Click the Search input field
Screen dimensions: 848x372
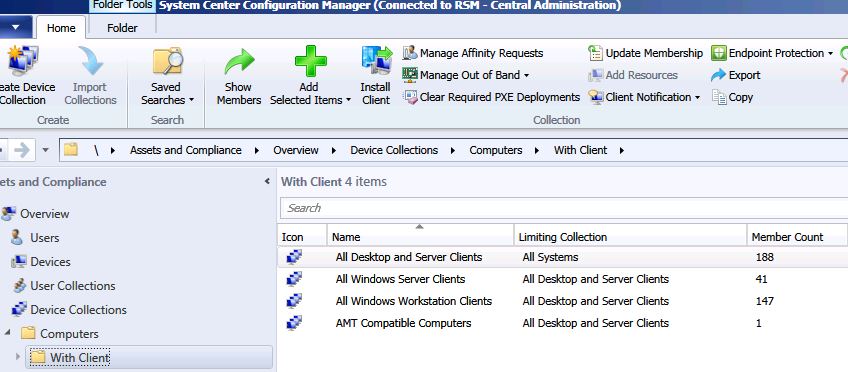(x=564, y=208)
